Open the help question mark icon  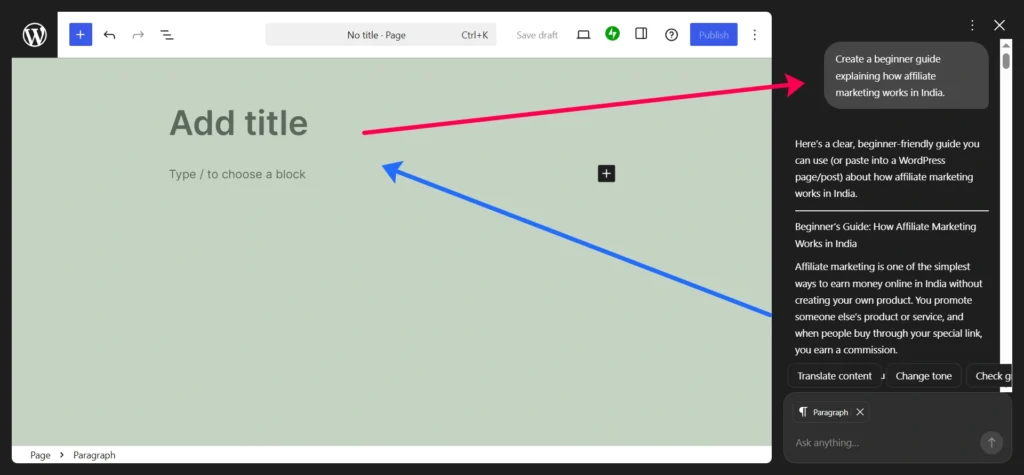coord(671,35)
